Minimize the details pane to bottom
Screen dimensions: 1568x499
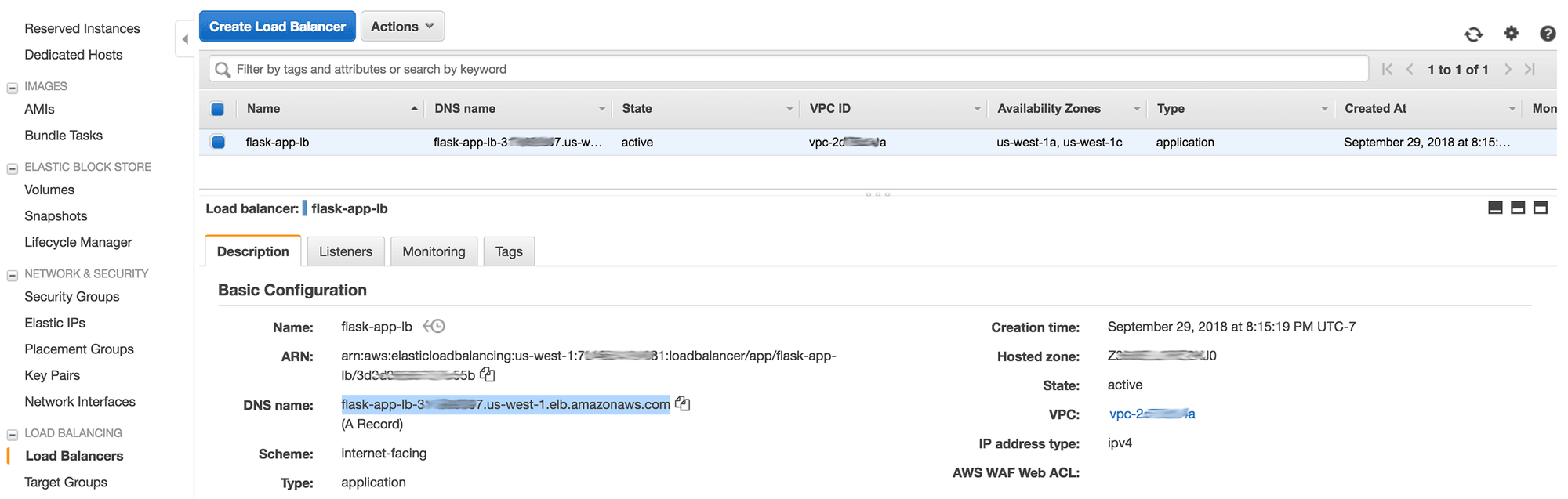coord(1495,208)
